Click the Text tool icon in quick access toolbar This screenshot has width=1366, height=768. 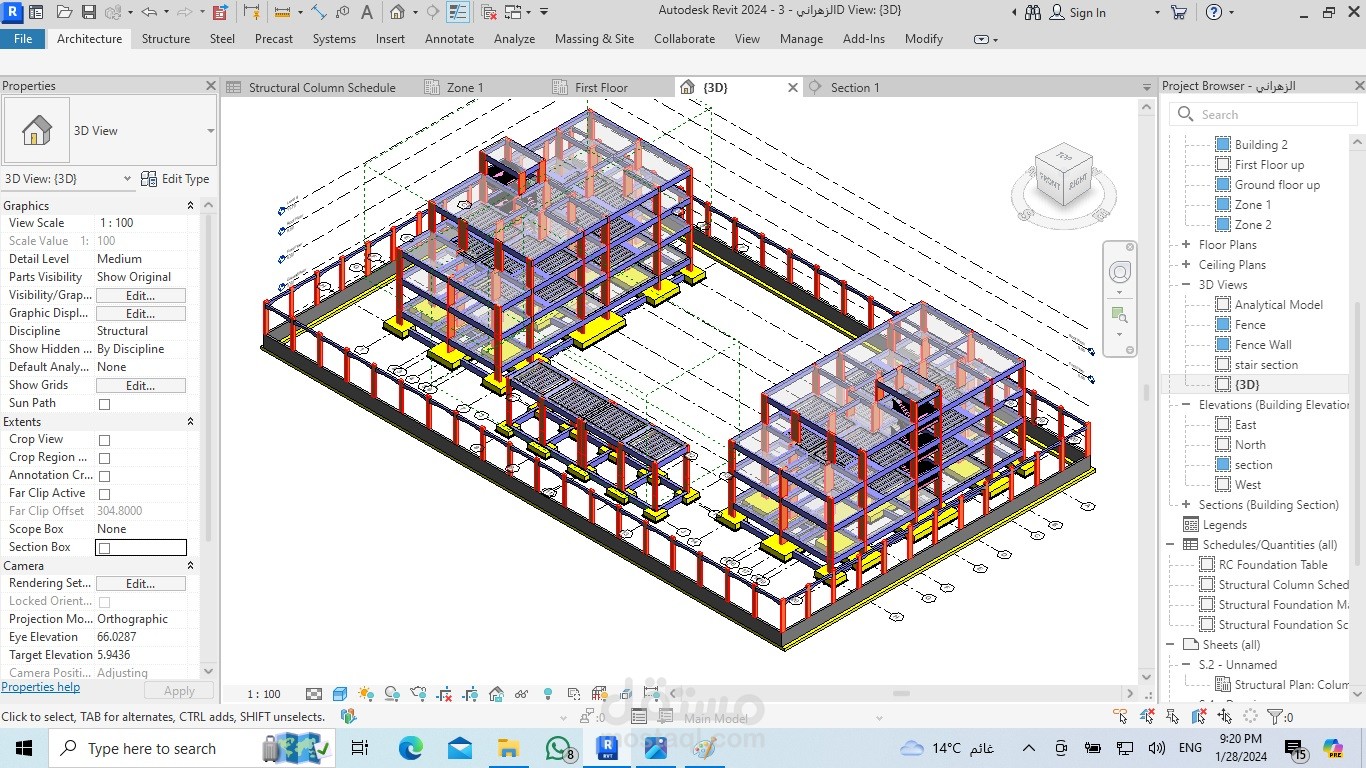coord(367,12)
